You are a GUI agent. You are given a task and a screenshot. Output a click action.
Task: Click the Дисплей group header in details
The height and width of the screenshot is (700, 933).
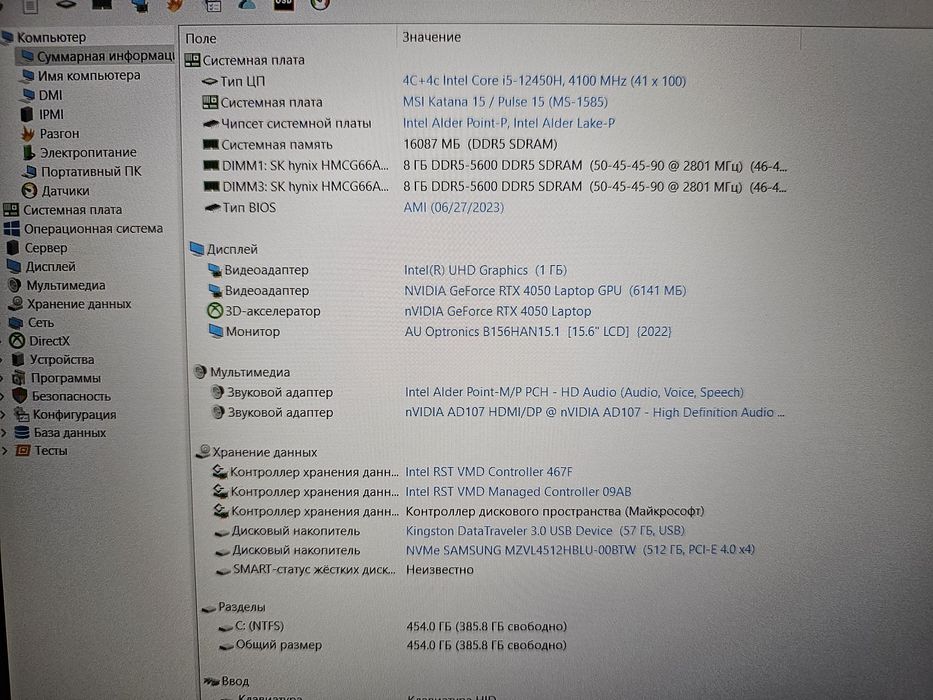(224, 249)
